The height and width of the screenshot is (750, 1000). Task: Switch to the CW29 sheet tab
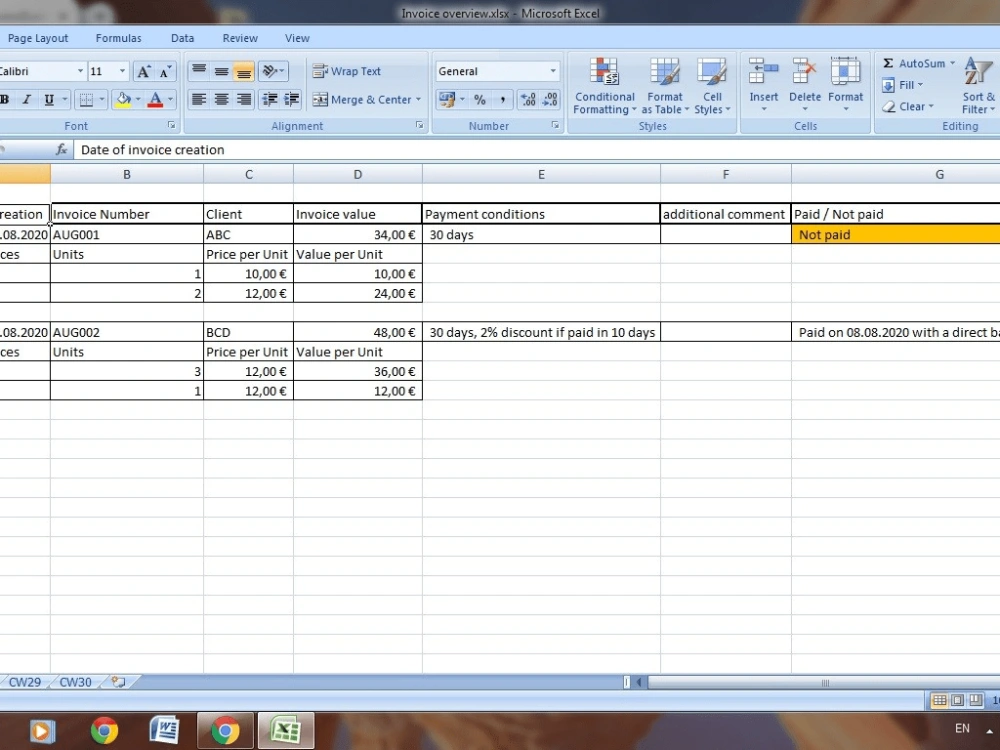(x=24, y=682)
